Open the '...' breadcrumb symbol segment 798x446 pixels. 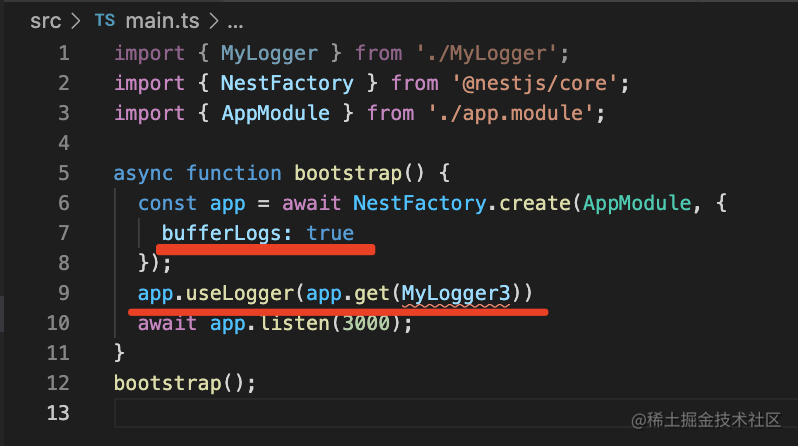(x=235, y=23)
